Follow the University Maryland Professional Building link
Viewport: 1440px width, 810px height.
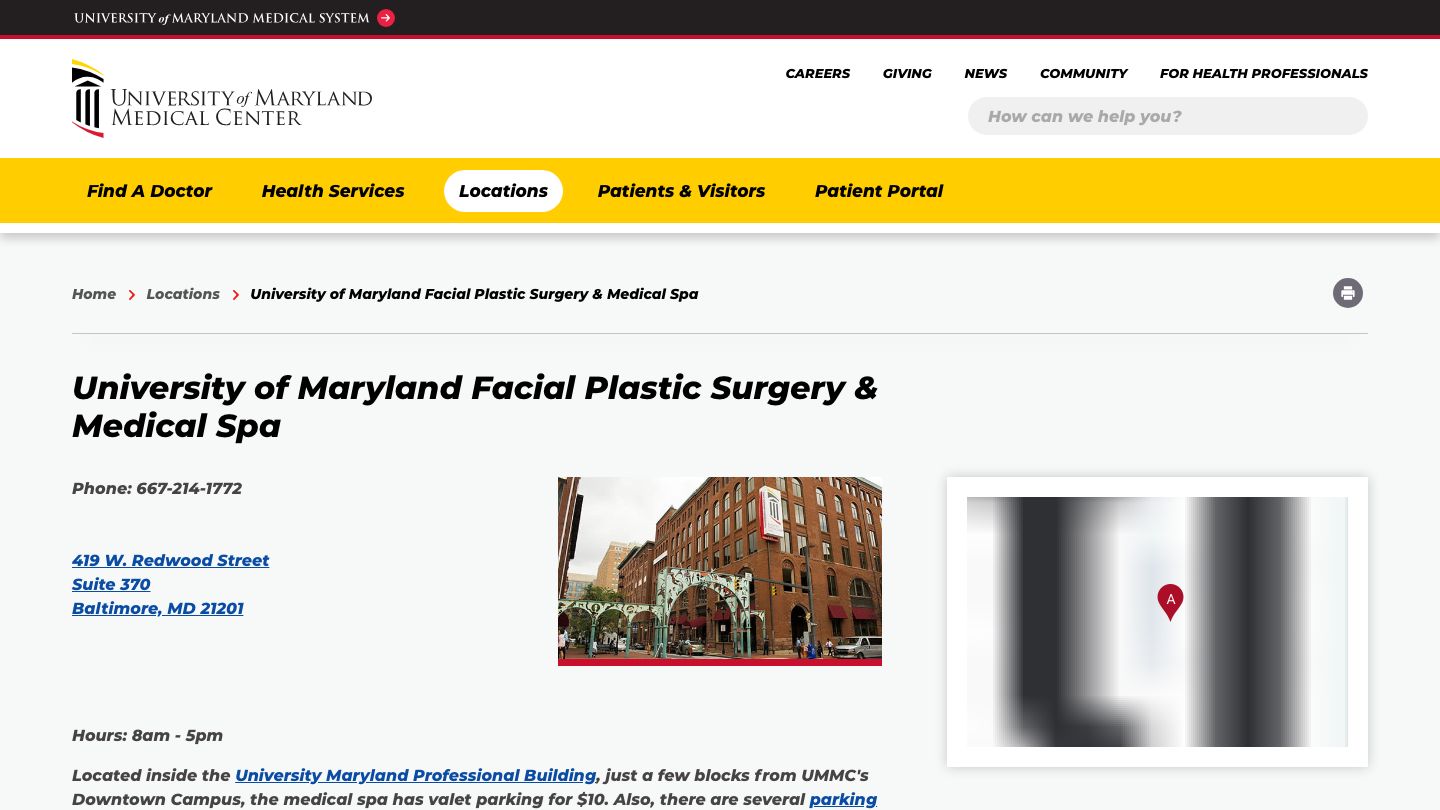point(415,775)
